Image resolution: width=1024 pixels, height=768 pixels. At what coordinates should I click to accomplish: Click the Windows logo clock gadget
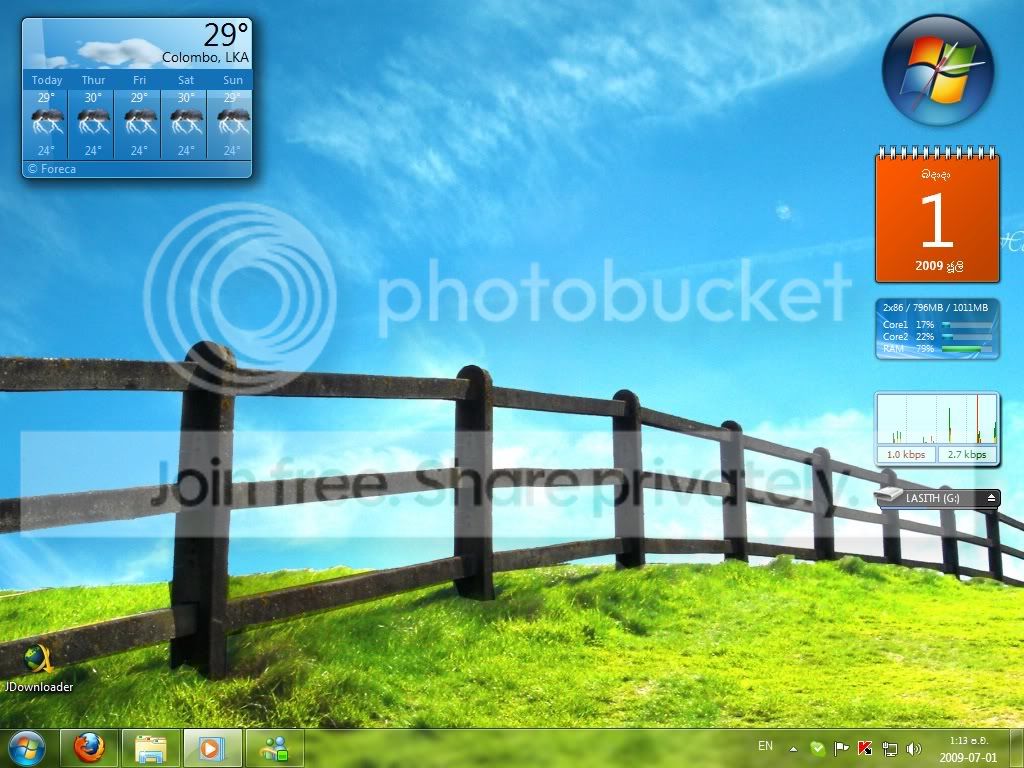(x=937, y=70)
